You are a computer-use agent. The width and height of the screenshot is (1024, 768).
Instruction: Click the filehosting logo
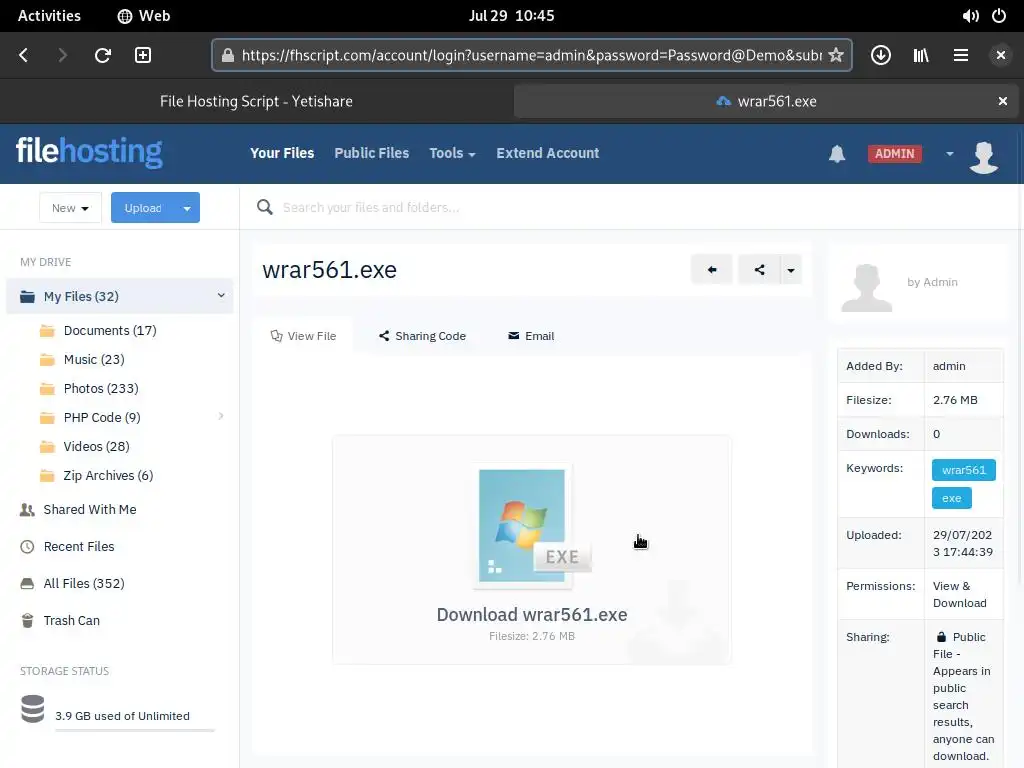coord(89,152)
